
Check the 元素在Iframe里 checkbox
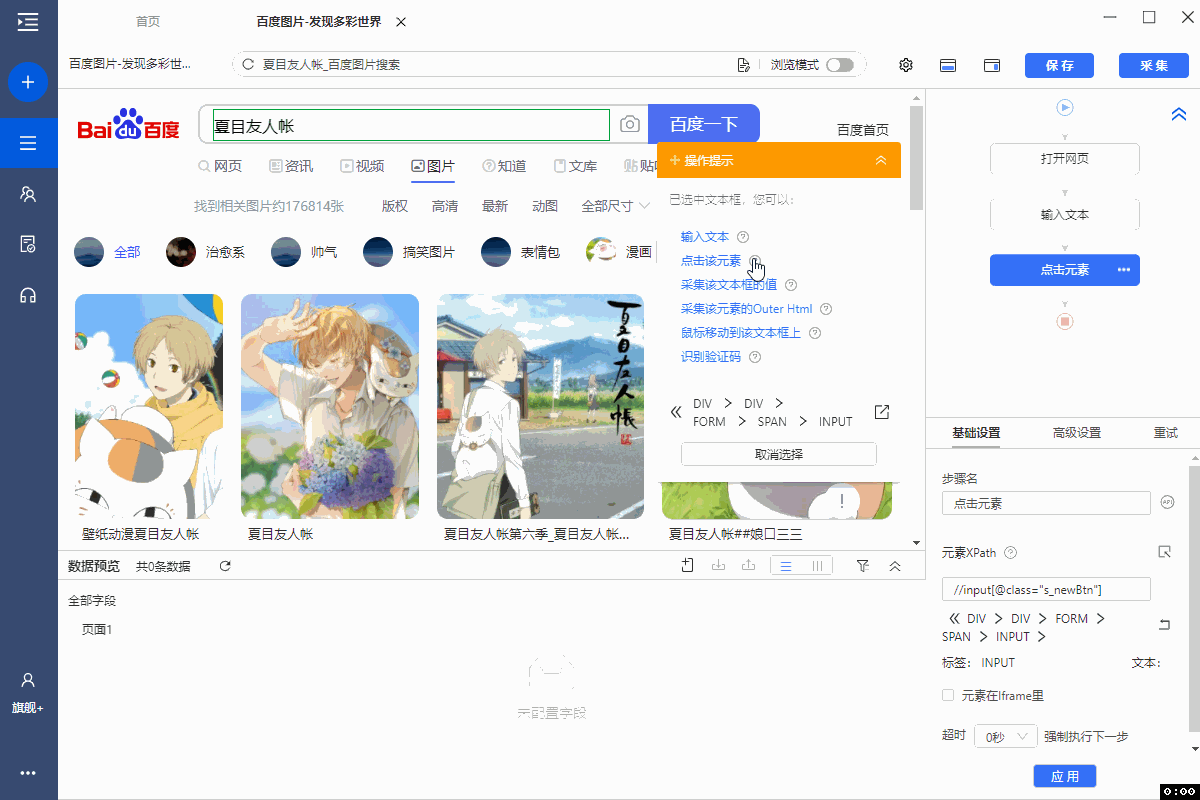point(948,695)
